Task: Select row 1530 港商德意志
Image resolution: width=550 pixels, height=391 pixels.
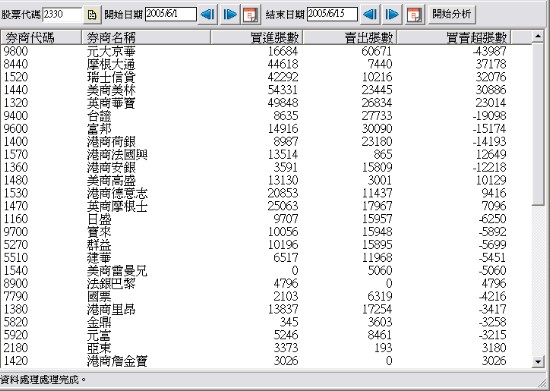Action: [x=266, y=193]
